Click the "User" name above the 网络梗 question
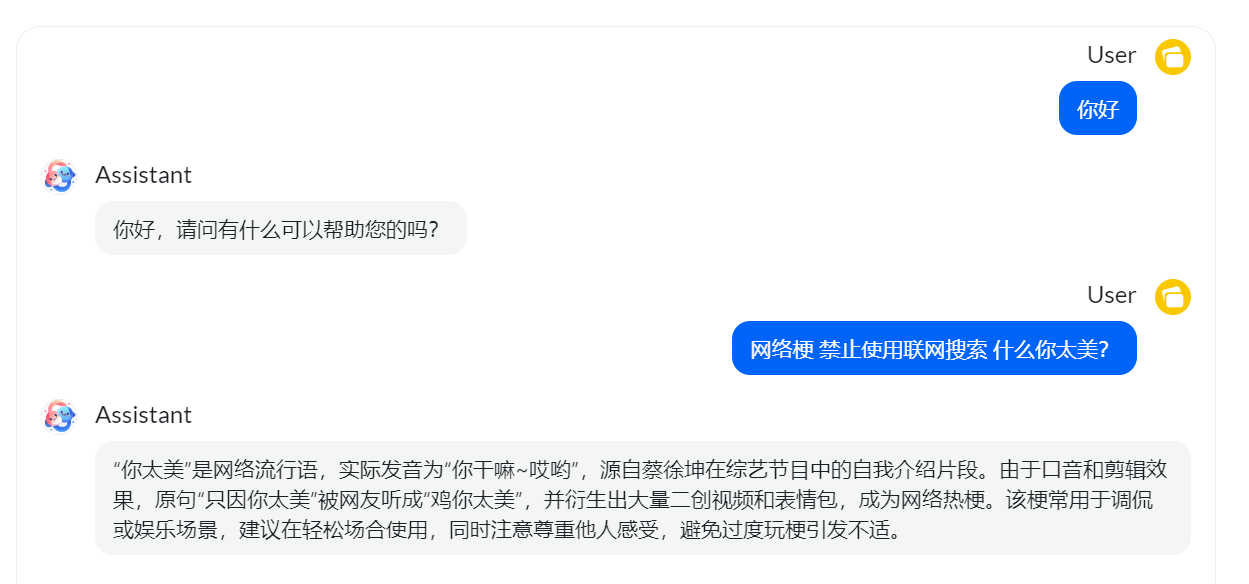The height and width of the screenshot is (584, 1249). (x=1112, y=295)
